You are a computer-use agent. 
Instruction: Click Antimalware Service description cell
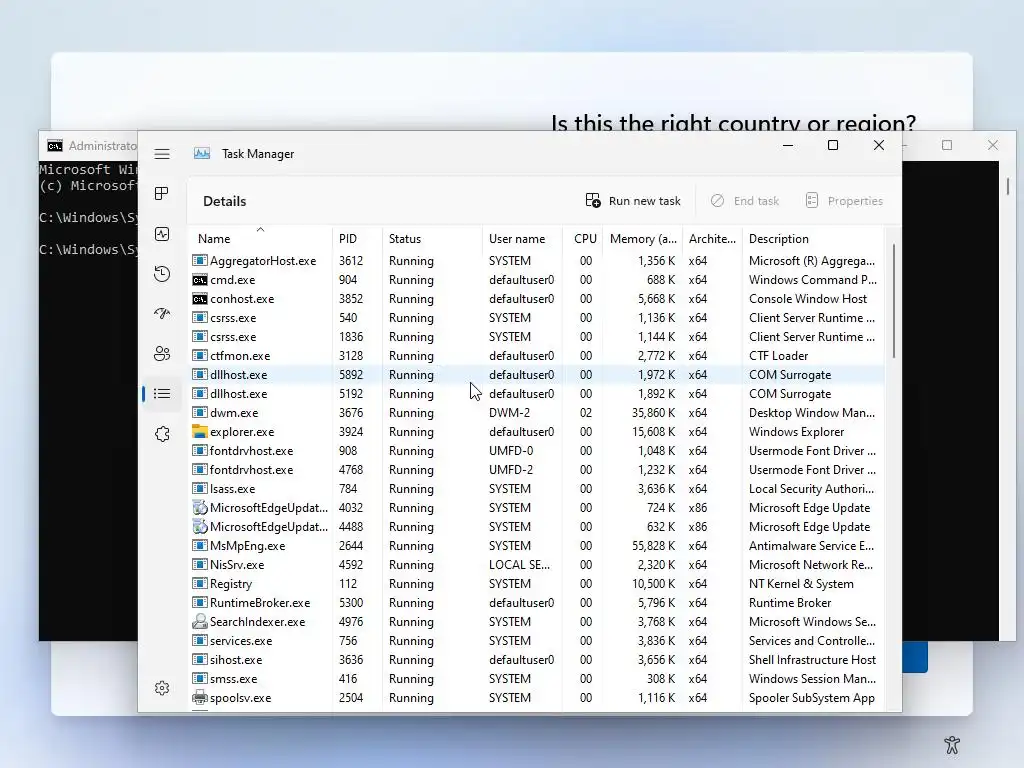[811, 545]
